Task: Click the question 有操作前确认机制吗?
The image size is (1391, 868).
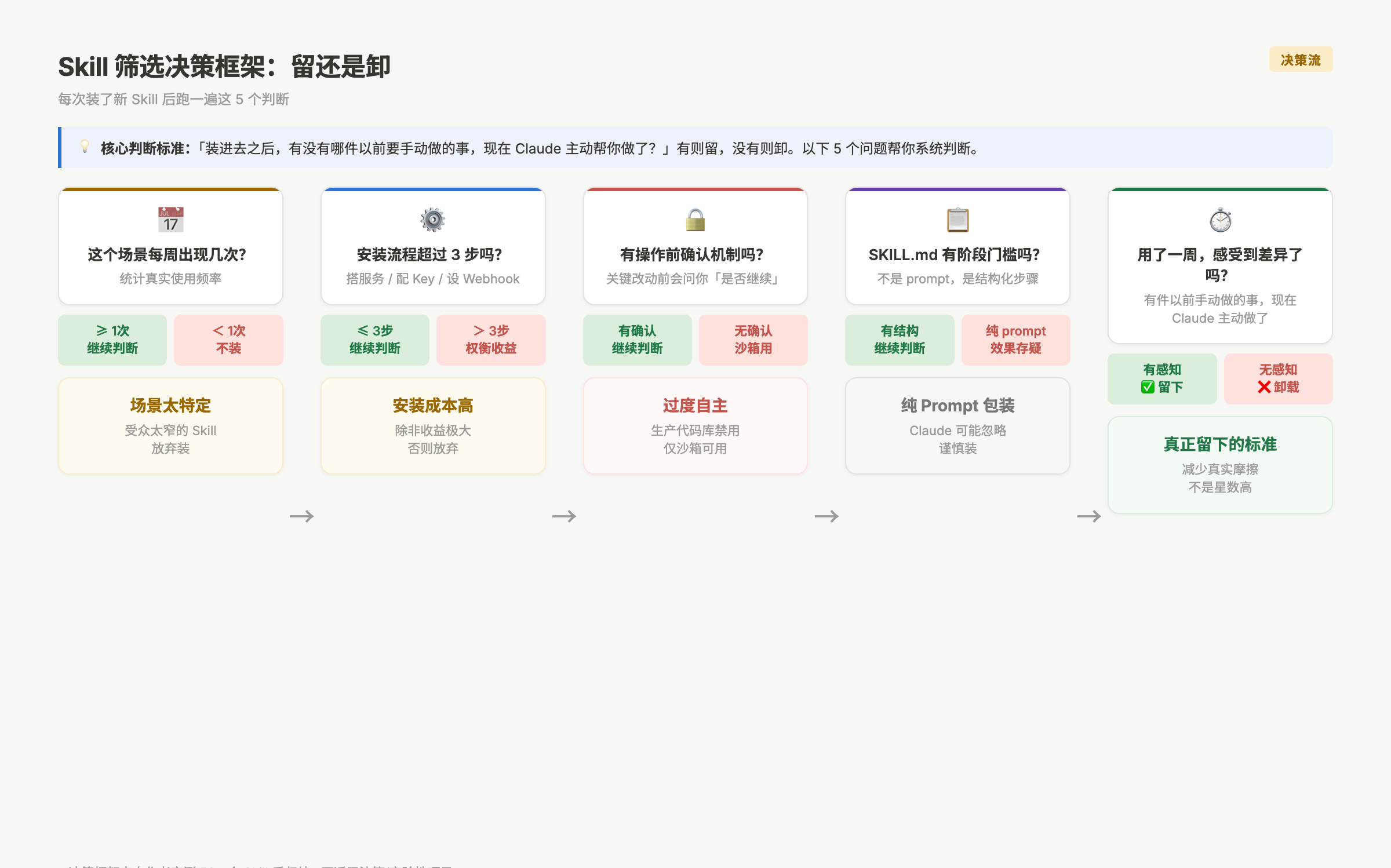Action: point(692,254)
